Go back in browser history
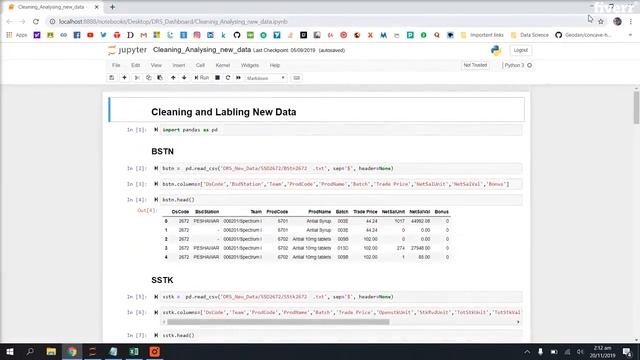The height and width of the screenshot is (360, 640). 9,22
